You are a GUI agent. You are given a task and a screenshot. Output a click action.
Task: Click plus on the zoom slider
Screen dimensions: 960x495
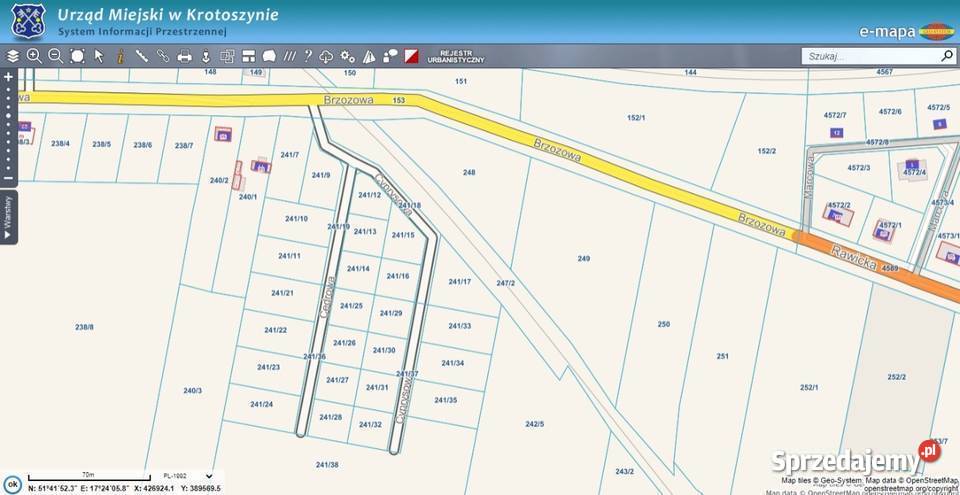[x=8, y=76]
